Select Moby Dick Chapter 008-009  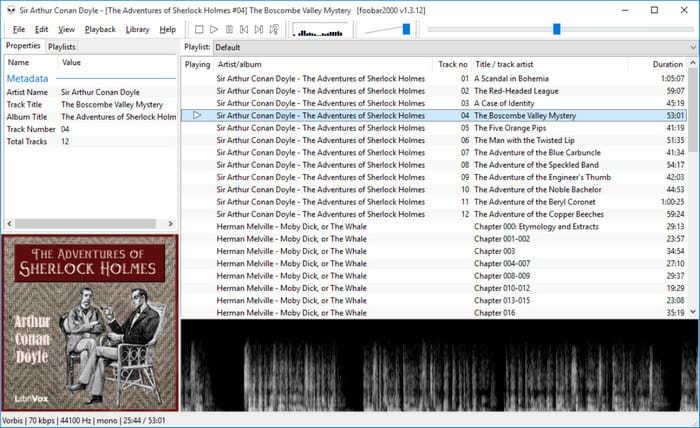(x=433, y=276)
